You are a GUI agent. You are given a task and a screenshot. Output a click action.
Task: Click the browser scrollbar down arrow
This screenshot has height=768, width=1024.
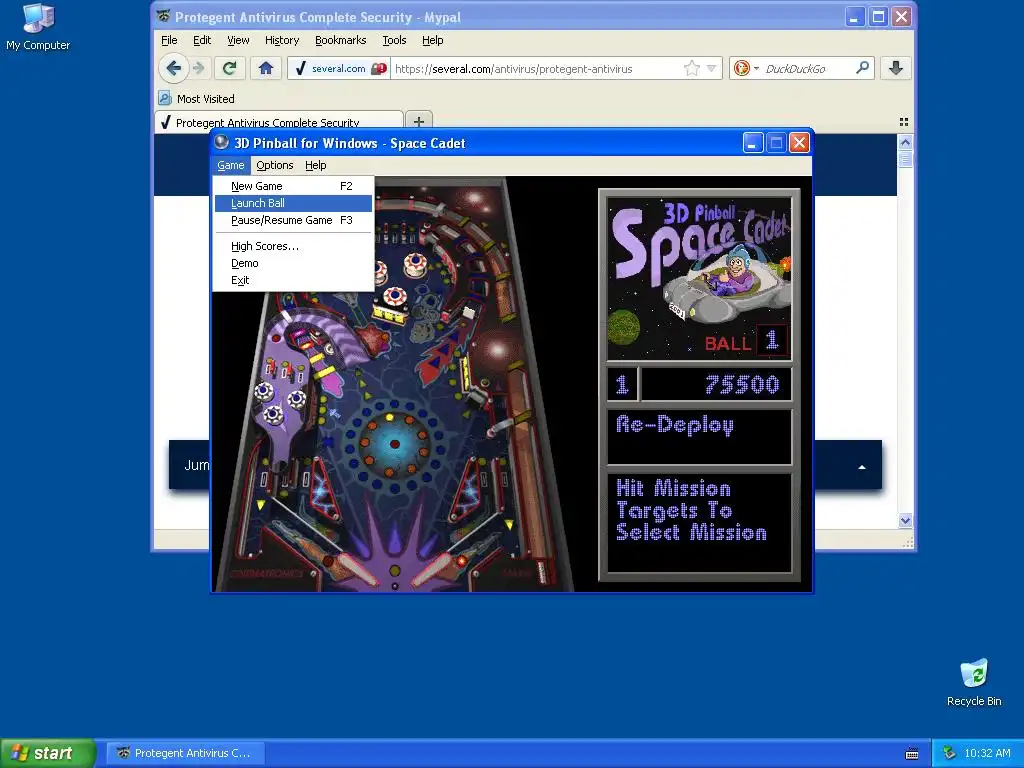pyautogui.click(x=905, y=520)
